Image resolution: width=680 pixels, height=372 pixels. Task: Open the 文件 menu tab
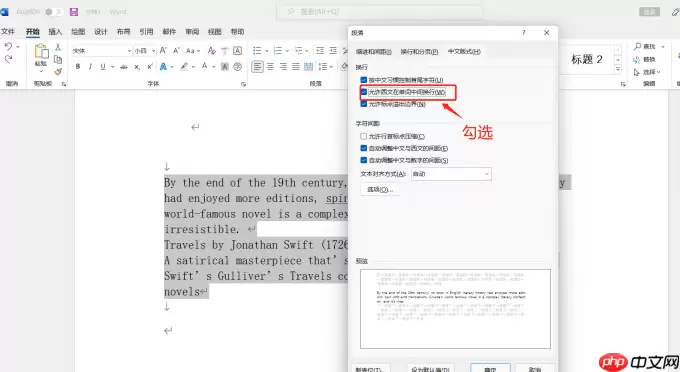(x=8, y=32)
